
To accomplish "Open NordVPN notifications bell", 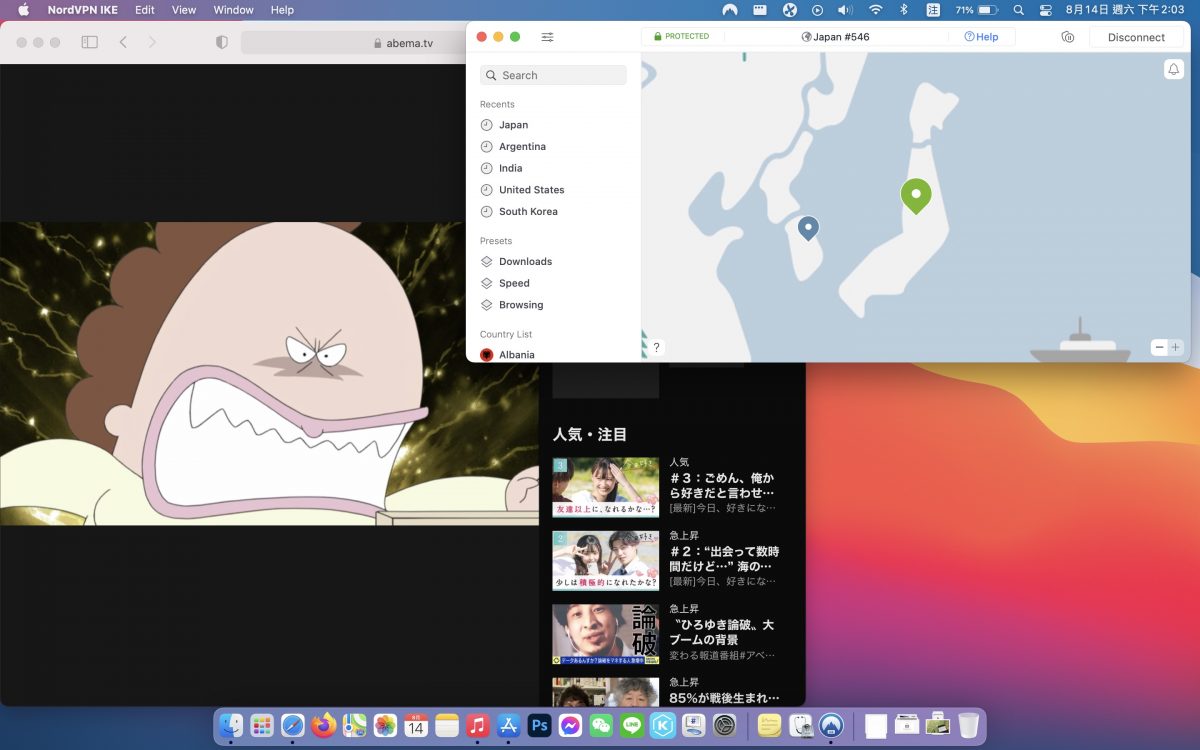I will pos(1174,69).
